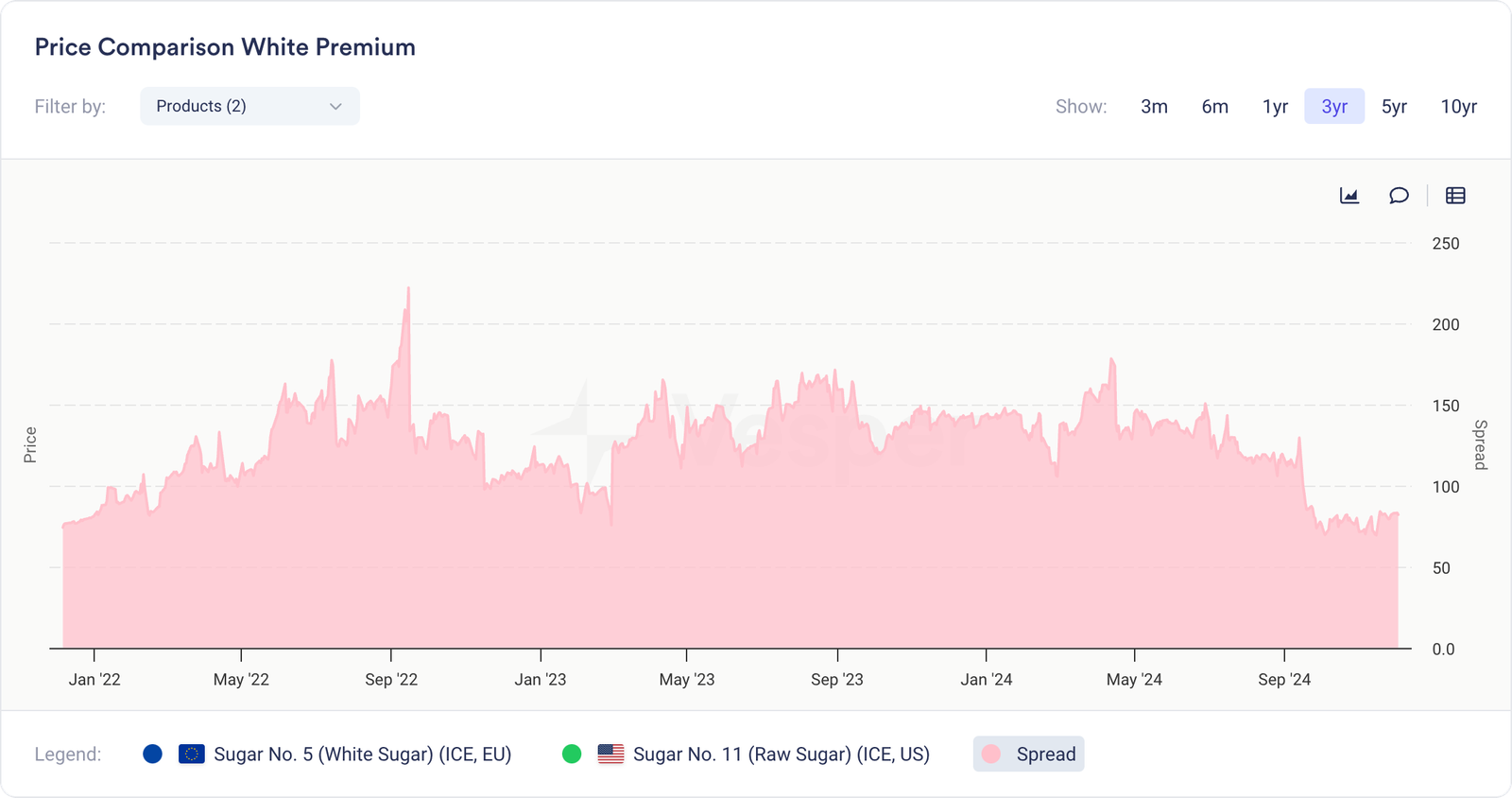Click the blue circle for Sugar No. 5
This screenshot has height=798, width=1512.
[152, 754]
